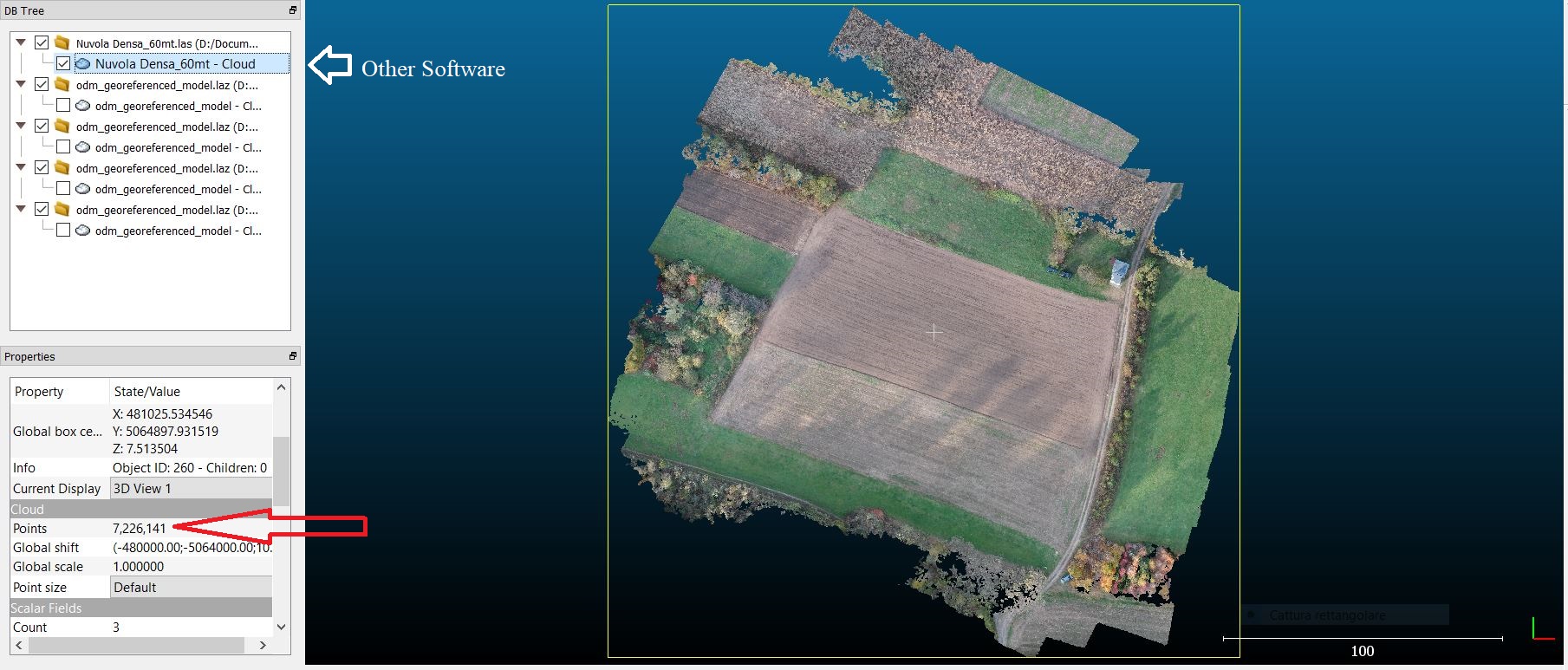Float the DB Tree panel
This screenshot has width=1568, height=670.
(293, 10)
